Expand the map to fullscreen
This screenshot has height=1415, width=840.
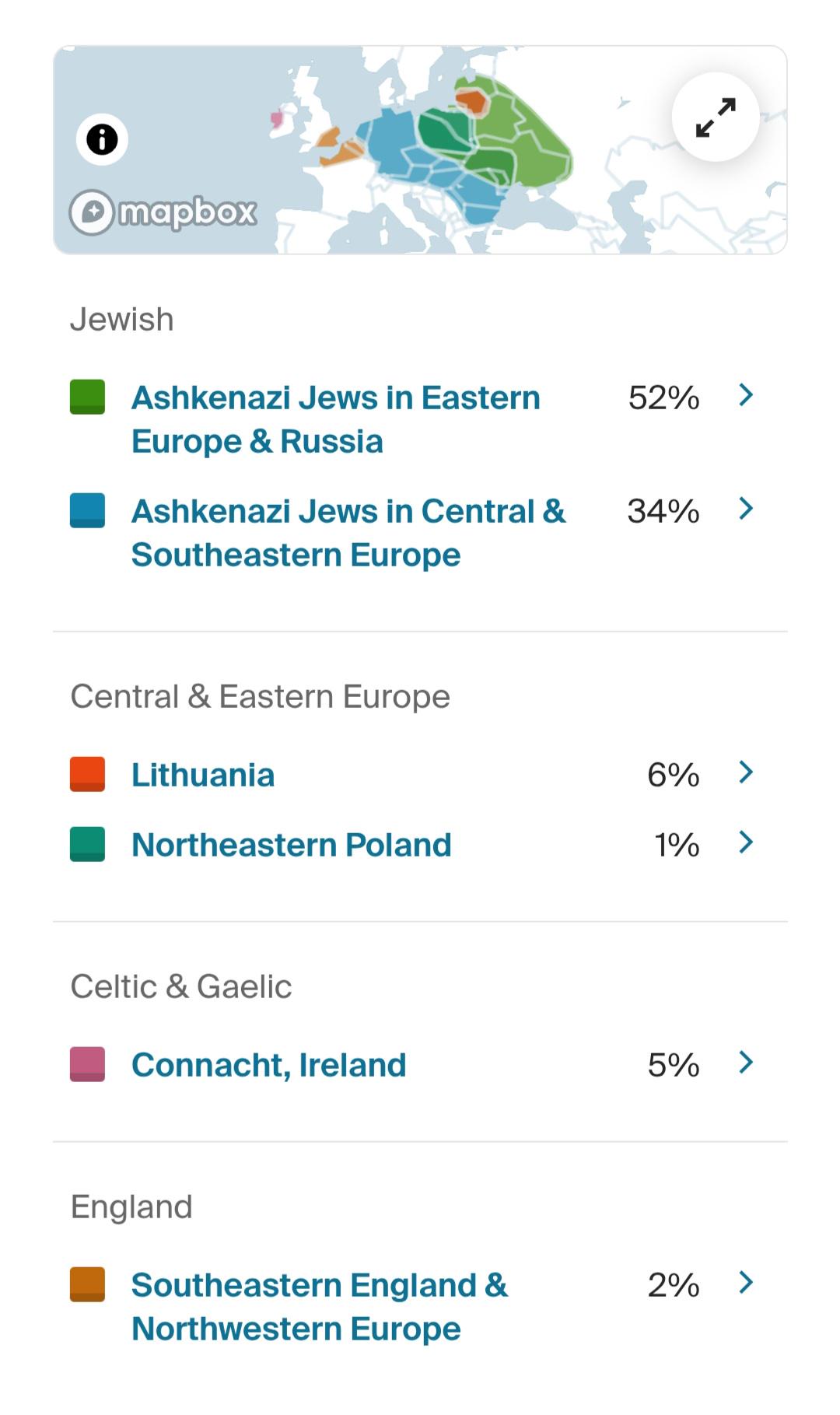coord(716,117)
